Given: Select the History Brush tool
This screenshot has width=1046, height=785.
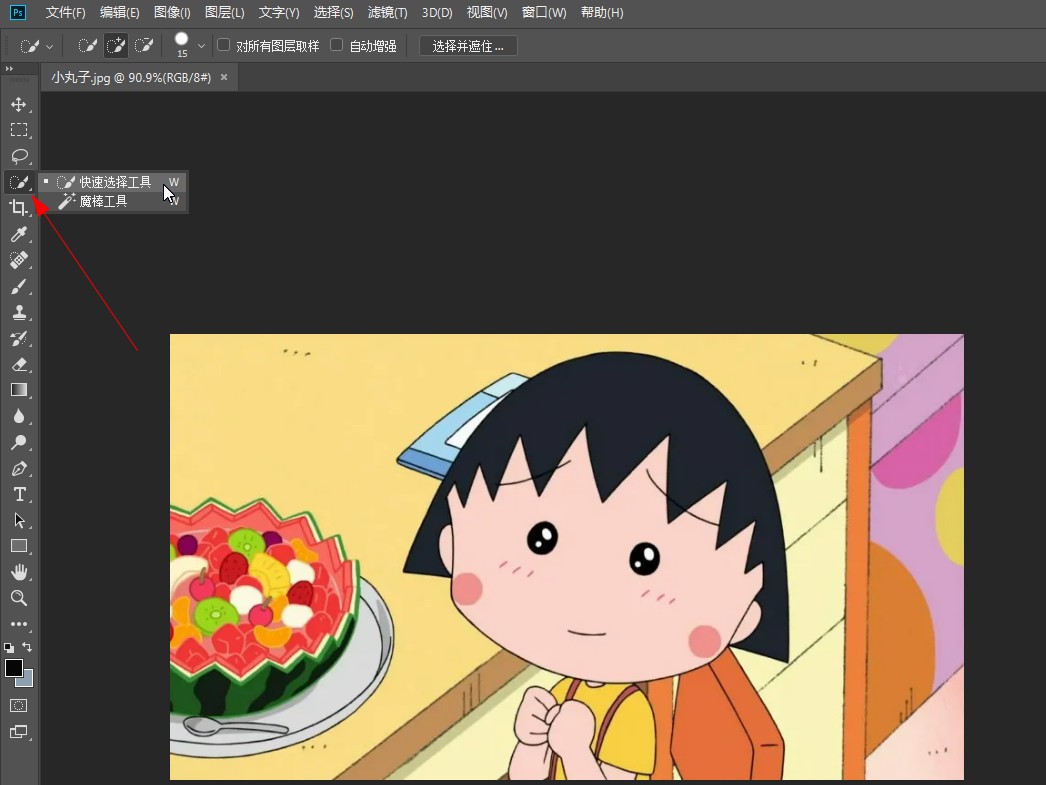Looking at the screenshot, I should [x=19, y=338].
